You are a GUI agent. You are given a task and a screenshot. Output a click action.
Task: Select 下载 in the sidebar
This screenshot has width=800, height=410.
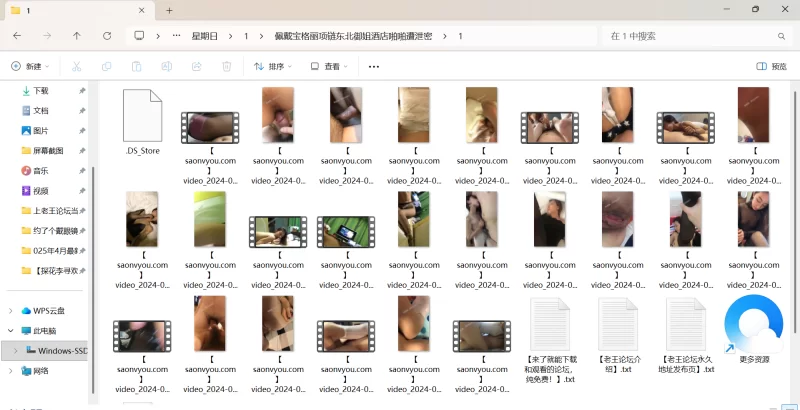40,90
